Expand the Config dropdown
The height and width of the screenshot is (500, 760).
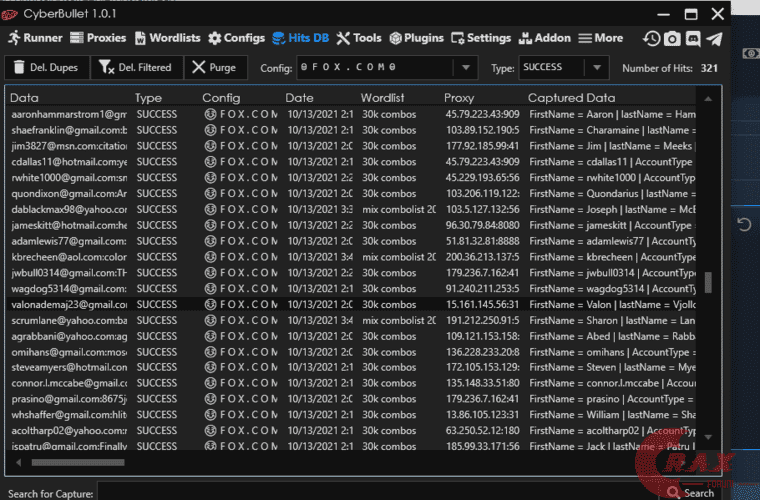465,68
